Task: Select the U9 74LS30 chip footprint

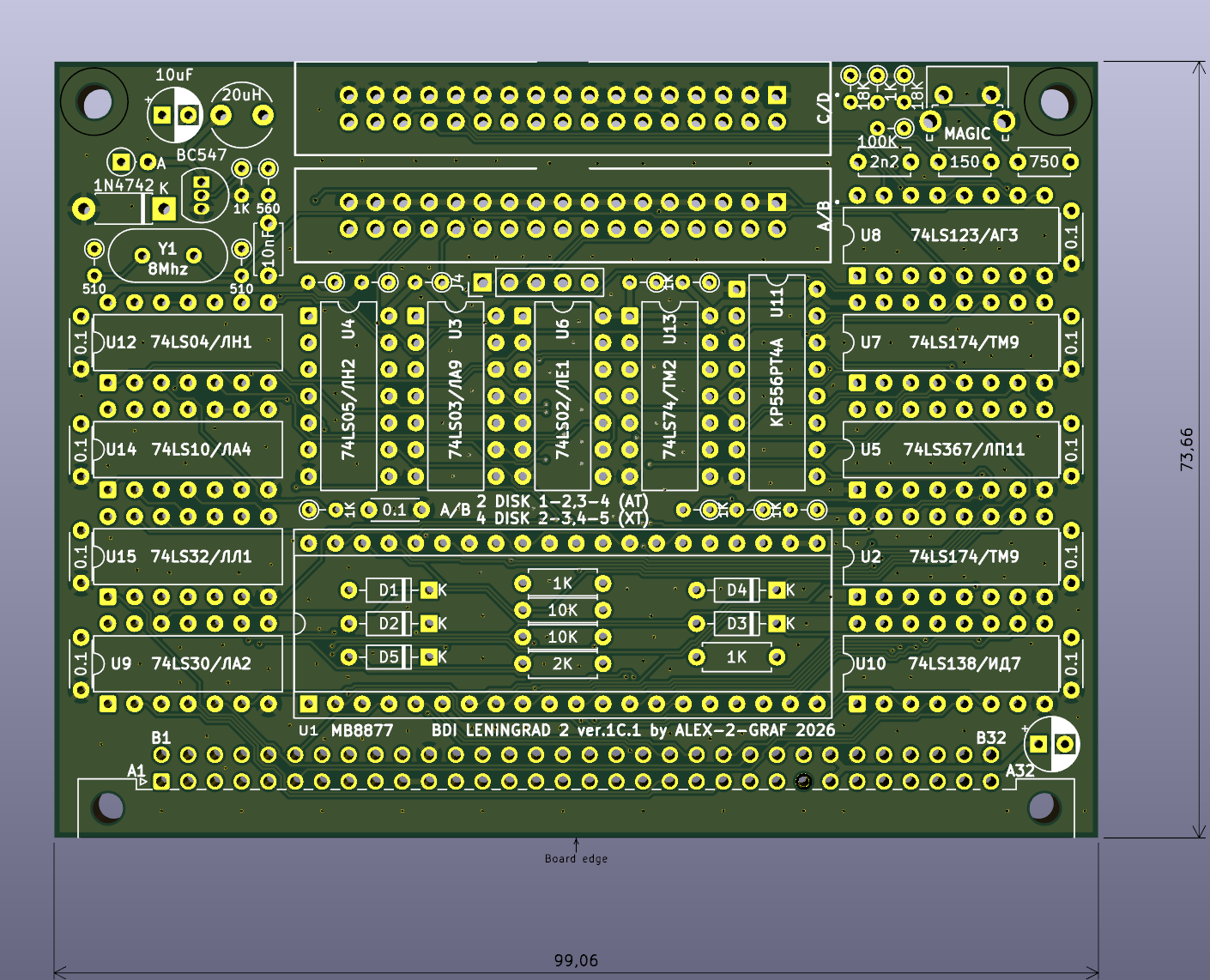Action: point(187,663)
